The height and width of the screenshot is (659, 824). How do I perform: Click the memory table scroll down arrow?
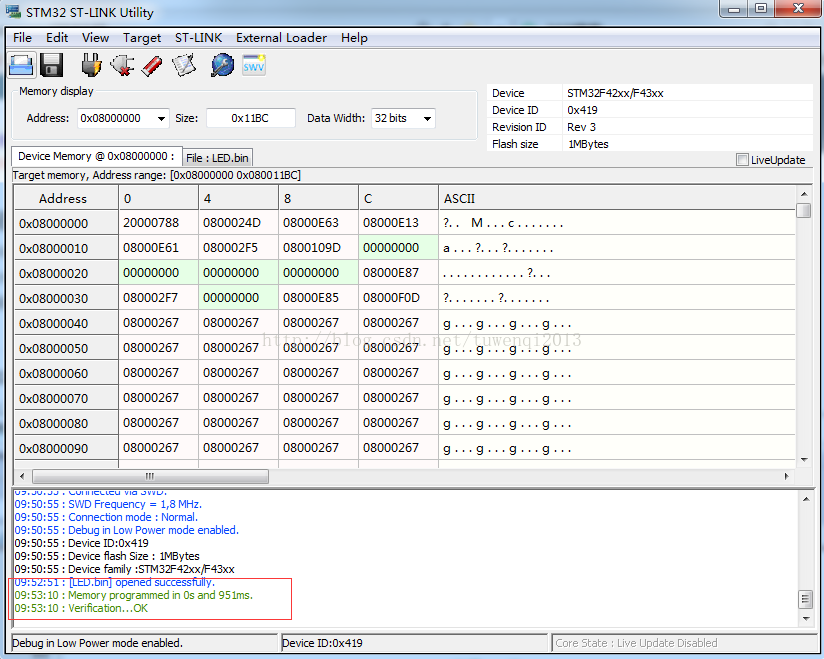[804, 460]
